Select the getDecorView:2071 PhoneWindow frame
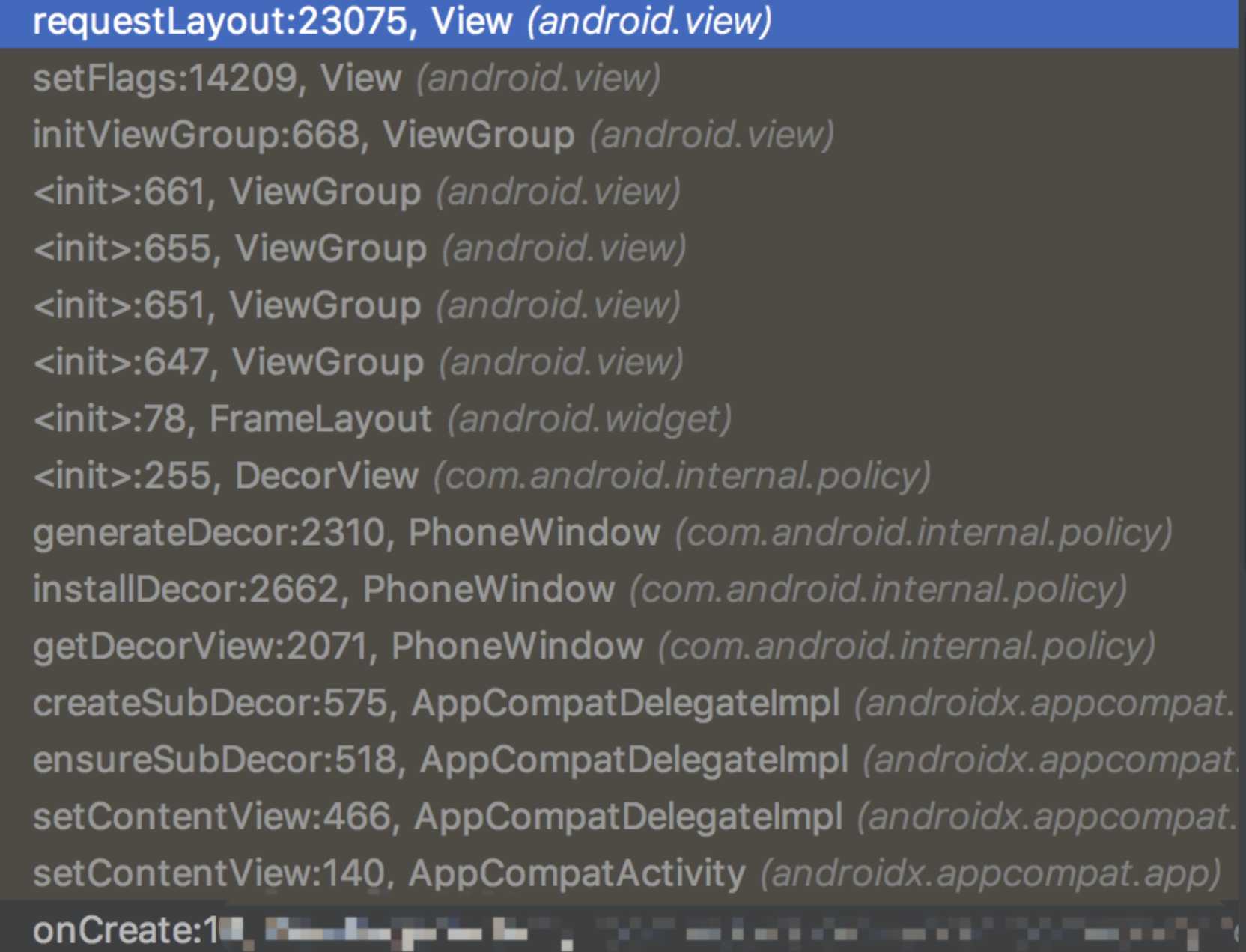 click(x=619, y=647)
